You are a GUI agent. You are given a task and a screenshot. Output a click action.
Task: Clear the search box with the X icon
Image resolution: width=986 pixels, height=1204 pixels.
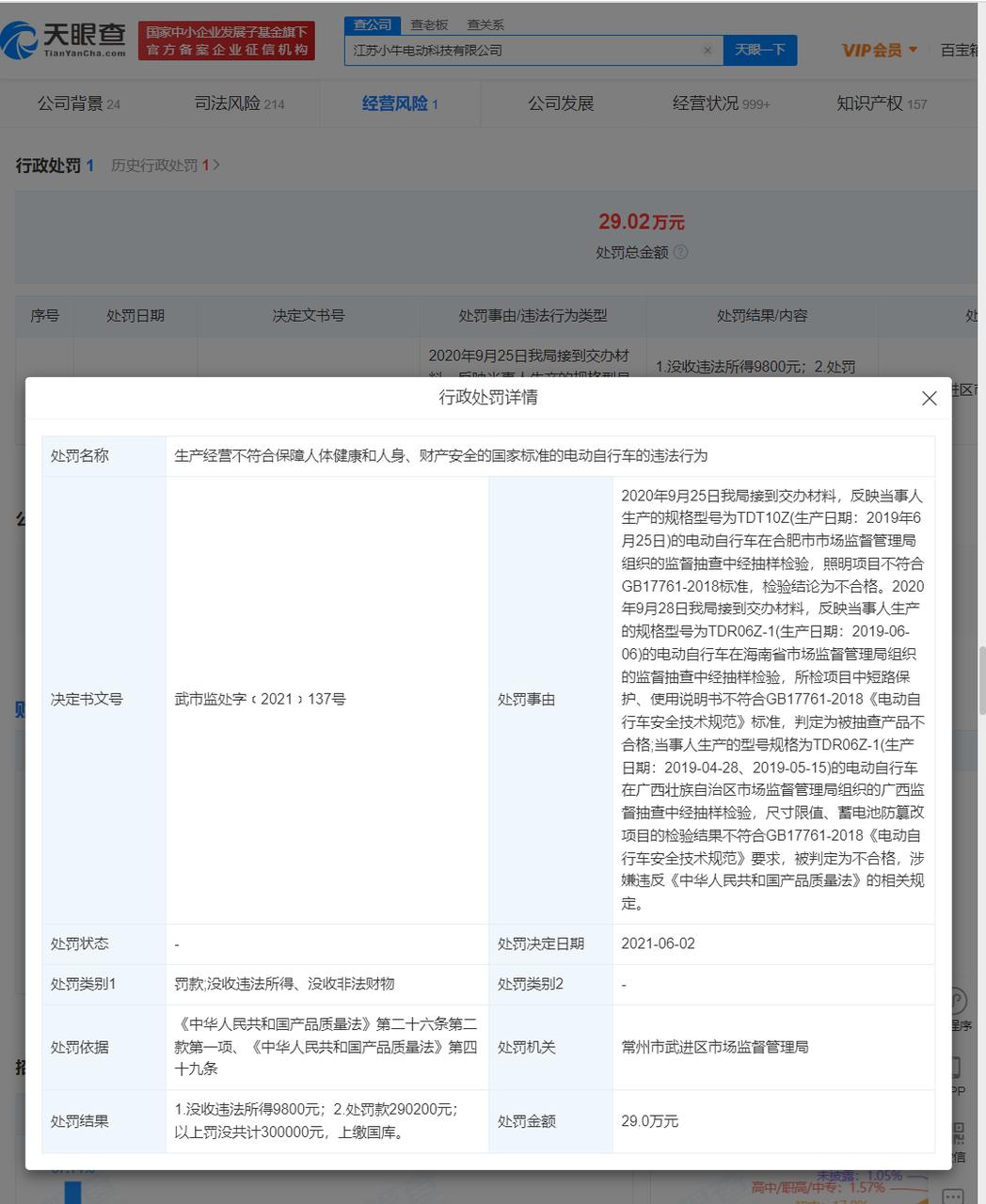[x=708, y=50]
